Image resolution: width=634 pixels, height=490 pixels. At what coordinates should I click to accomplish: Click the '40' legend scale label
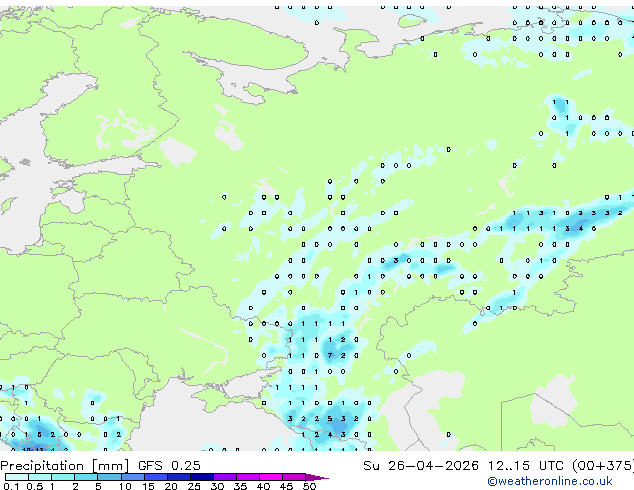point(263,486)
